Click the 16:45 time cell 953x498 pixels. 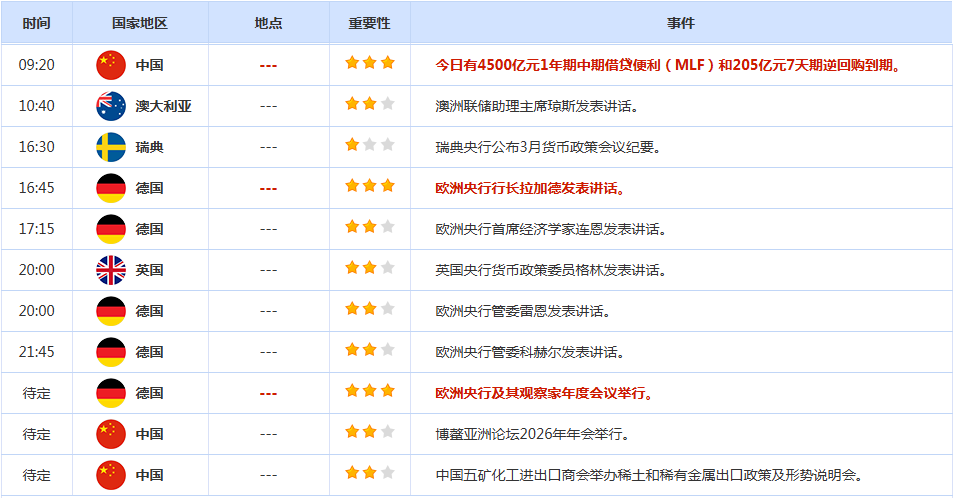[36, 188]
